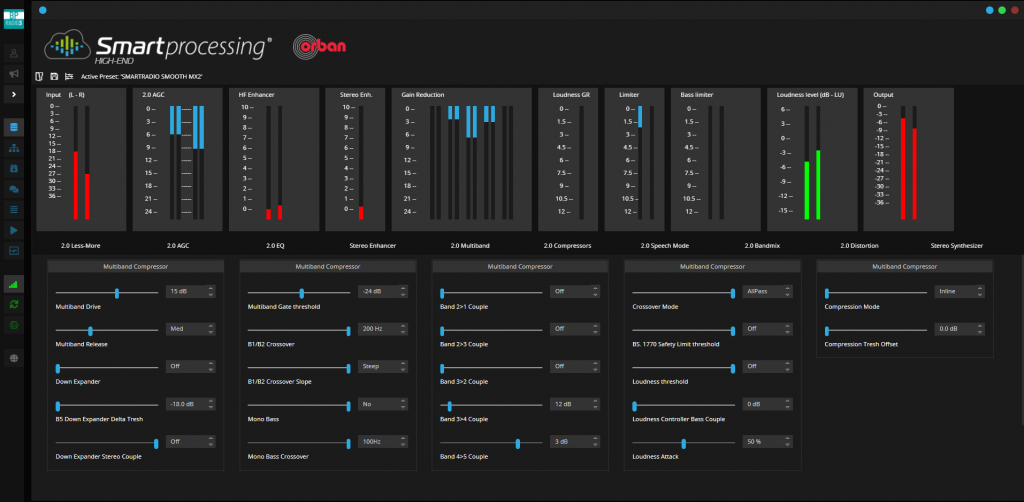Click the Multiband Release slider handle
Screen dimensions: 1024x502
point(90,331)
